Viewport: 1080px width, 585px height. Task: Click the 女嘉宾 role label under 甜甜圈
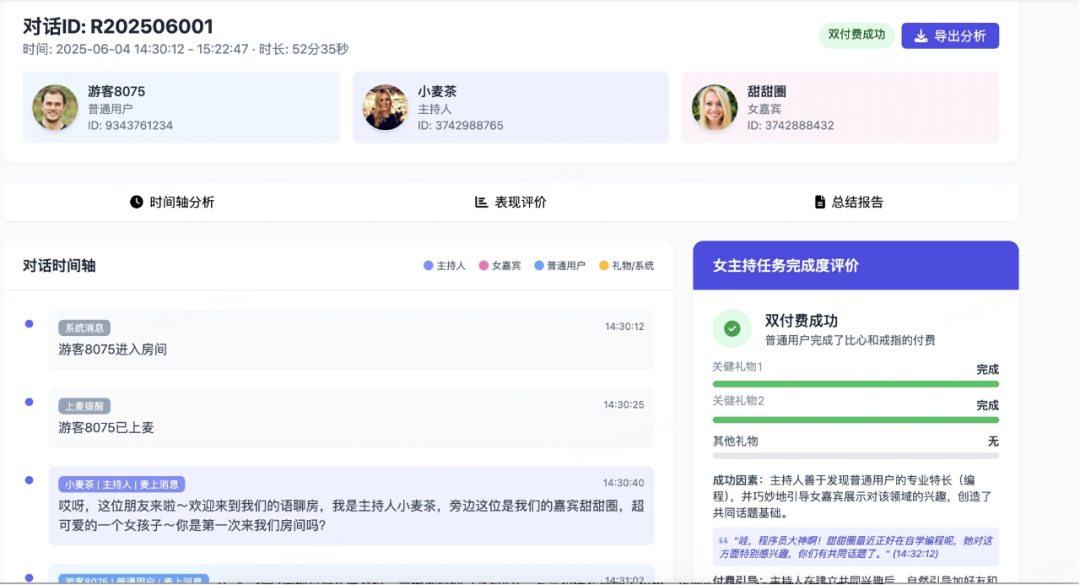pos(764,109)
